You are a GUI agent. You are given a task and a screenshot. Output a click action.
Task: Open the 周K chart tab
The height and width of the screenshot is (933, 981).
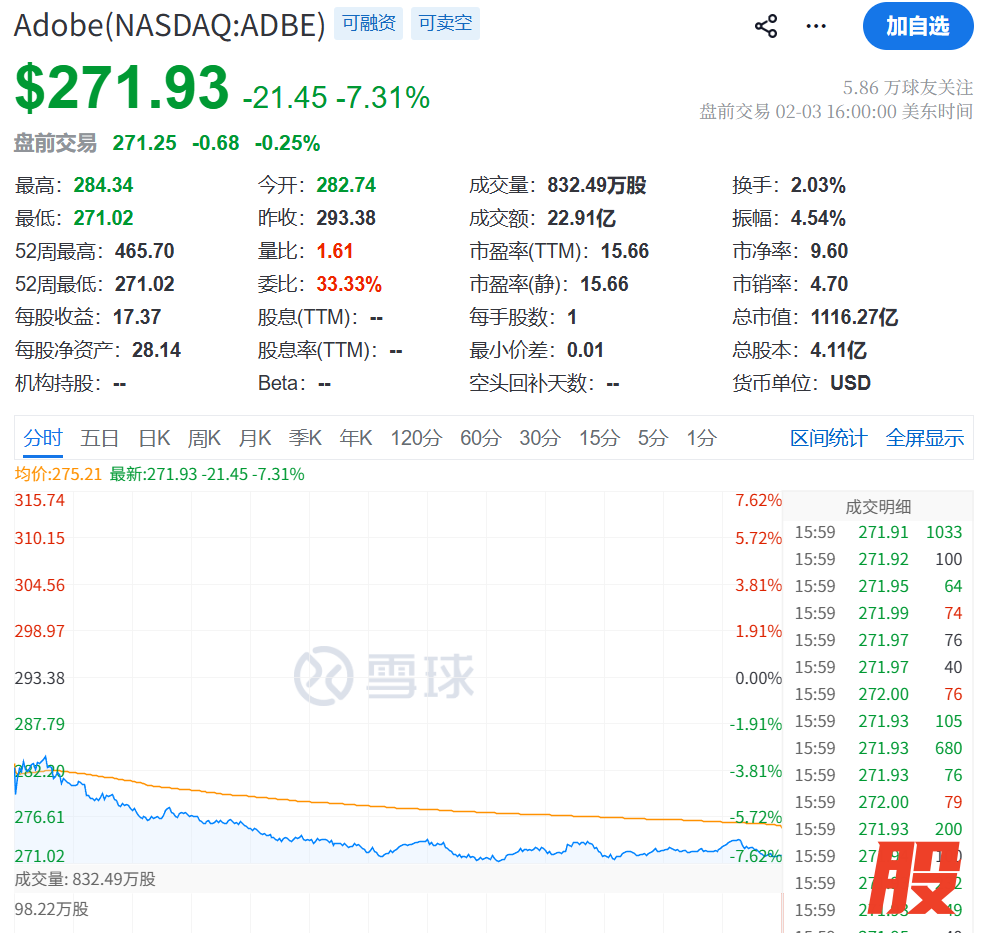pyautogui.click(x=204, y=438)
